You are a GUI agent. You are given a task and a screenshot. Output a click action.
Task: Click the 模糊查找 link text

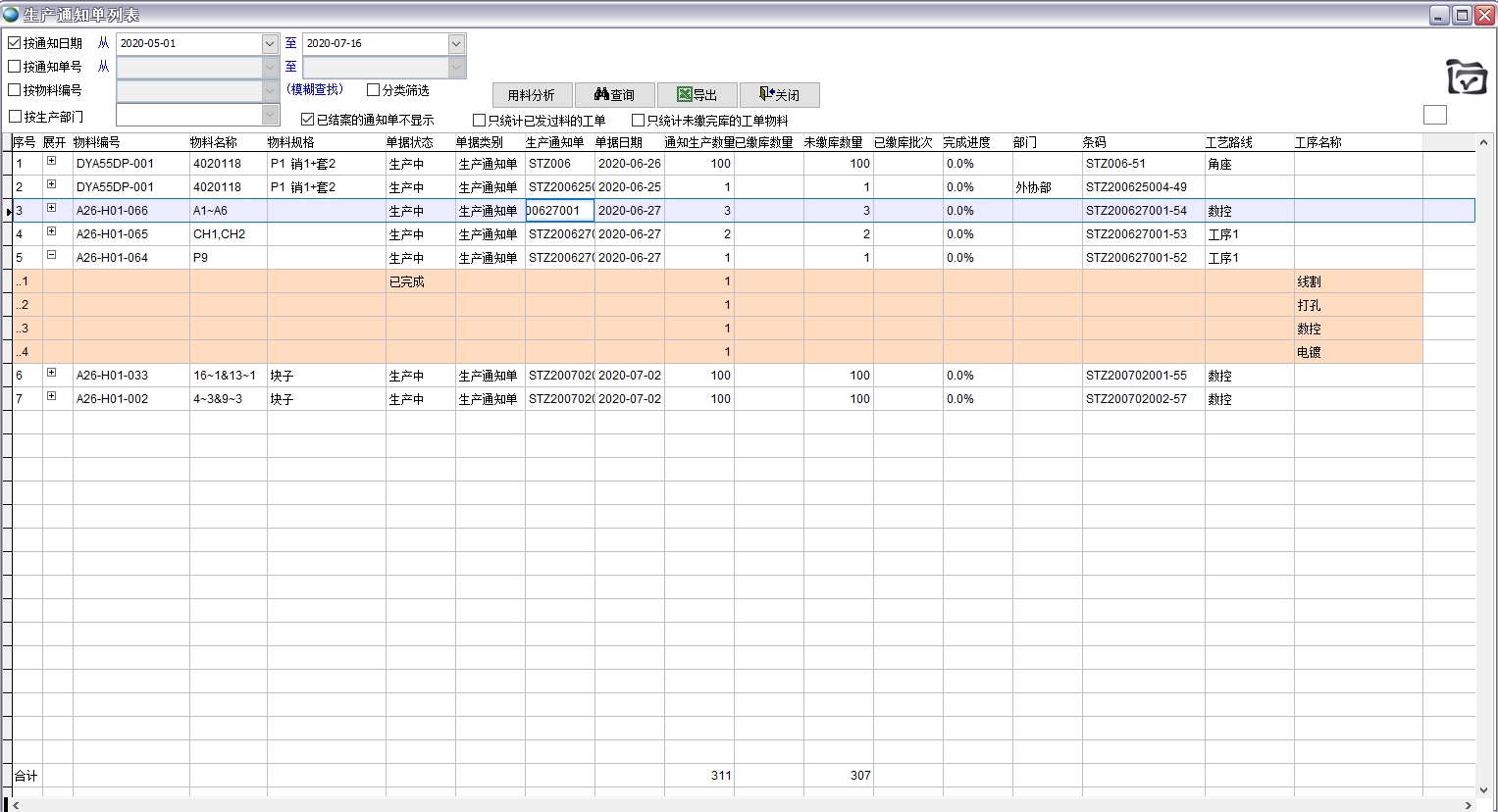pyautogui.click(x=315, y=90)
